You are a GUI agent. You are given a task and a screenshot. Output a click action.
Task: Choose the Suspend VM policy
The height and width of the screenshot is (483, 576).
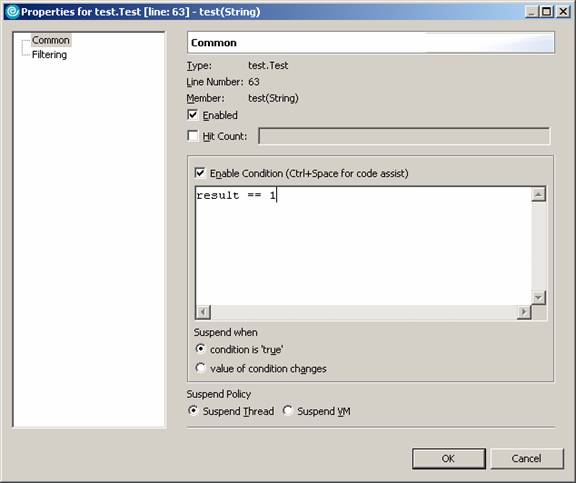[x=288, y=410]
